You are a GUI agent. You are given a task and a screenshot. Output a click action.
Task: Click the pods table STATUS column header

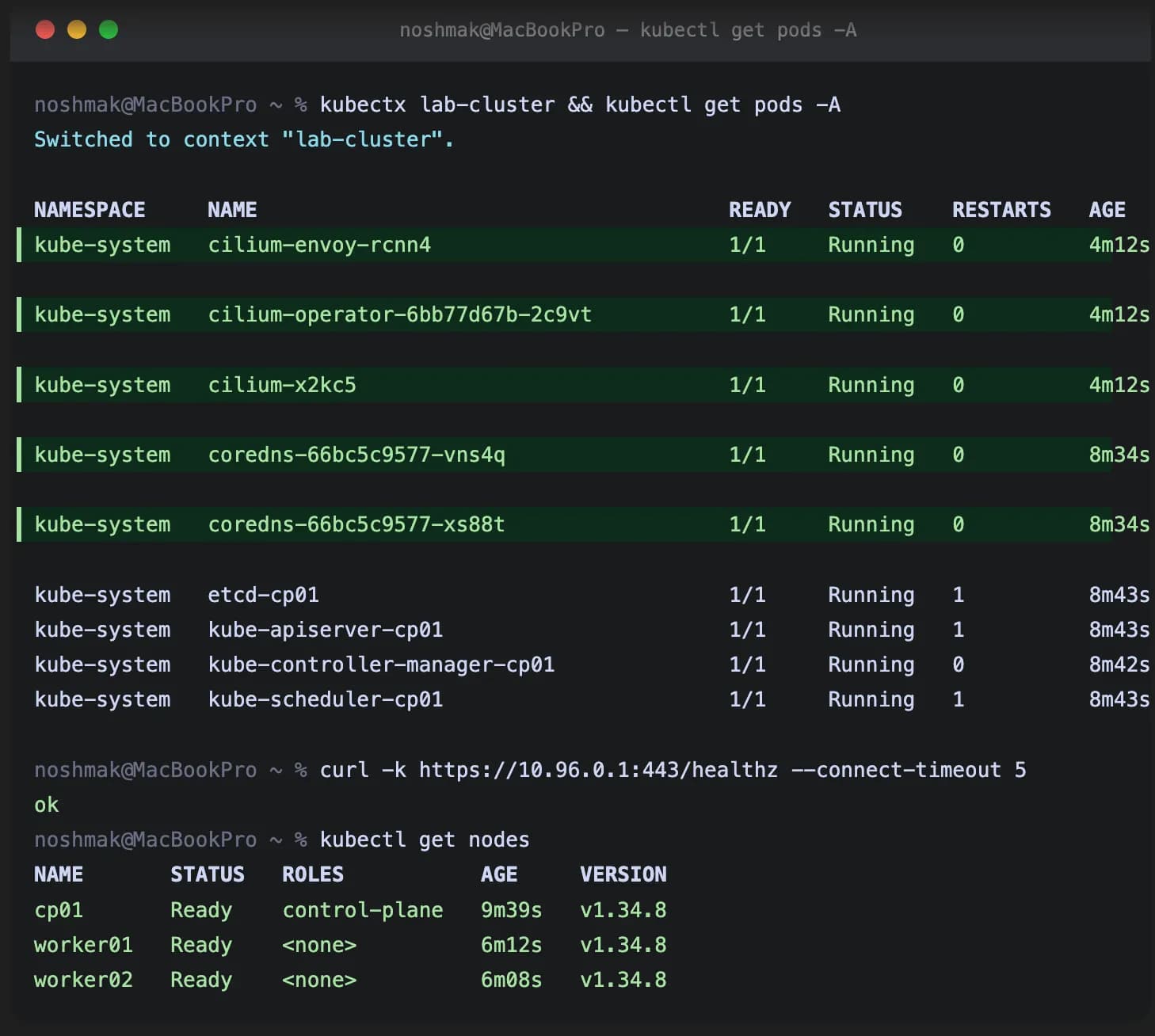pyautogui.click(x=865, y=210)
